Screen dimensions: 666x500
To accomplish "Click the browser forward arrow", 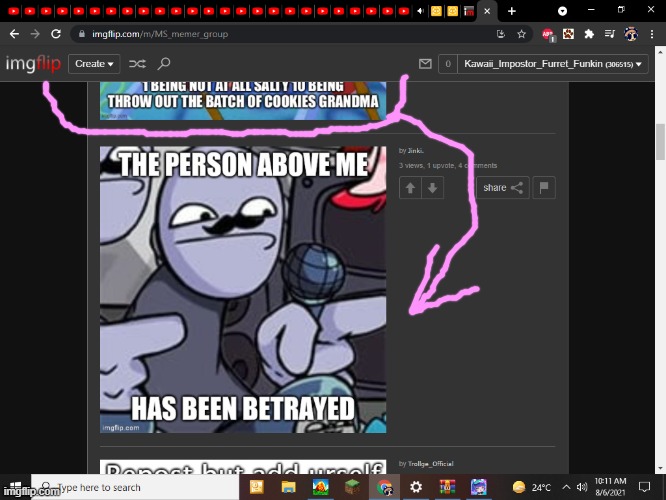I will tap(35, 34).
